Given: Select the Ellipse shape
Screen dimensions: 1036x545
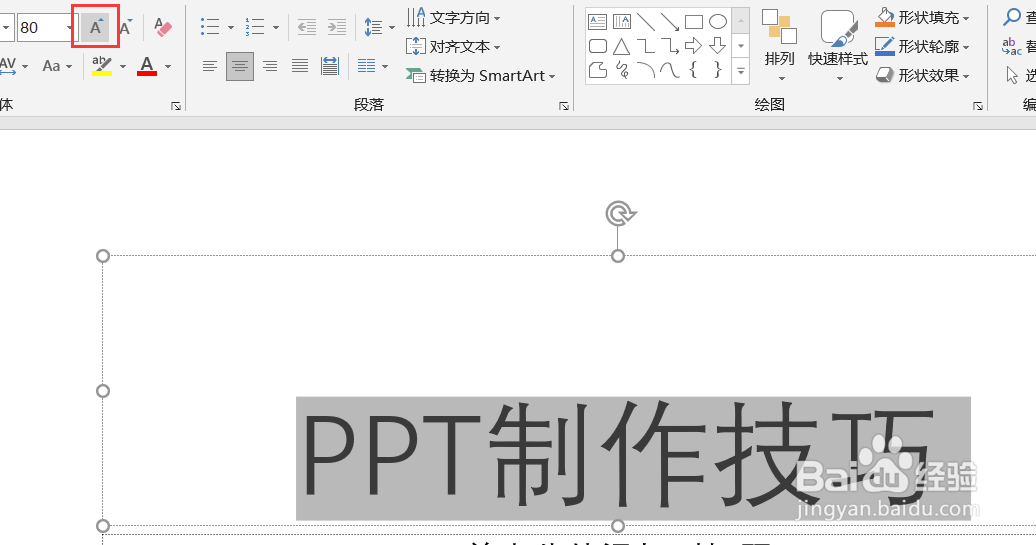Looking at the screenshot, I should [718, 22].
